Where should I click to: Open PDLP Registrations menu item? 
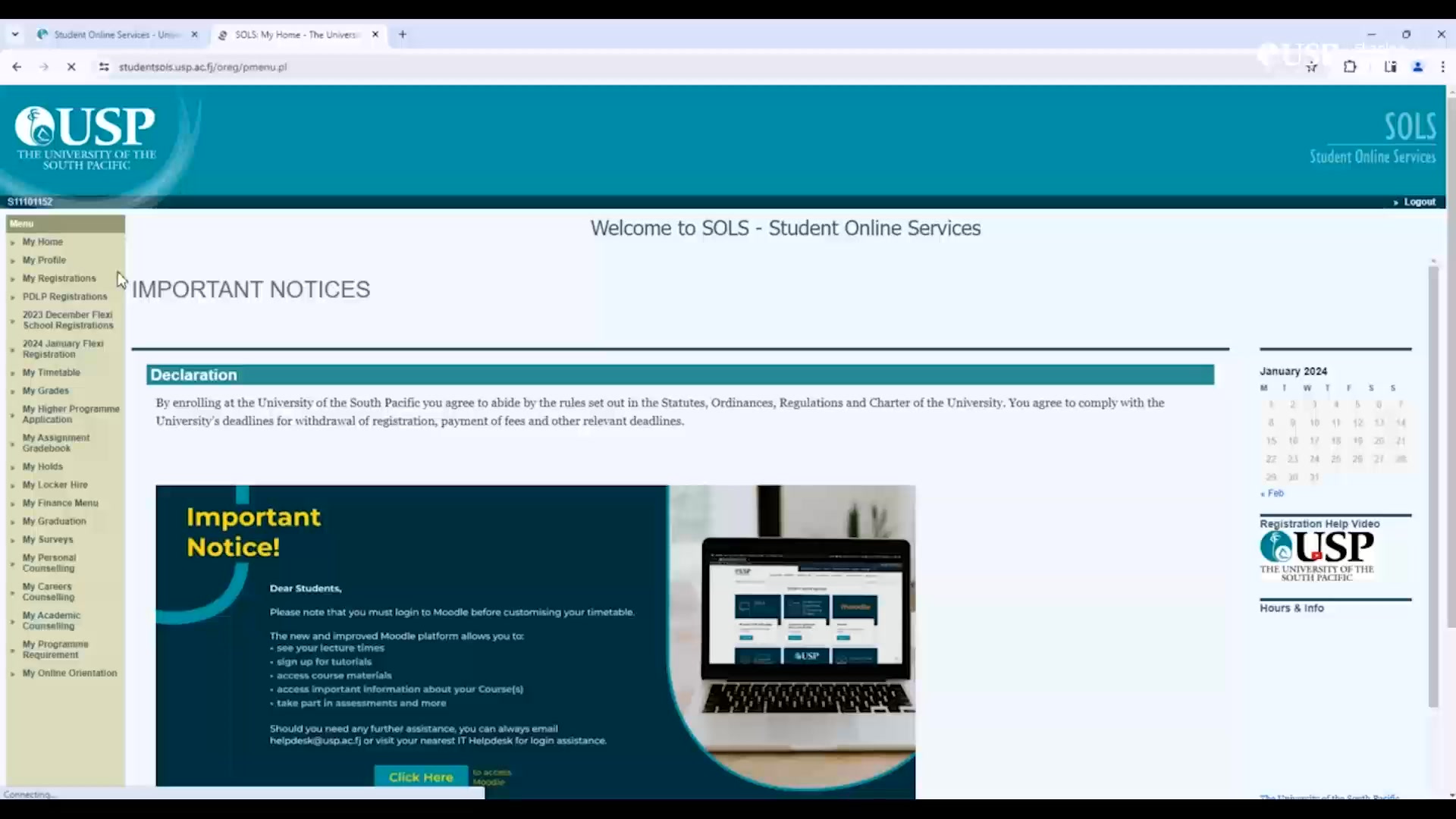tap(64, 297)
